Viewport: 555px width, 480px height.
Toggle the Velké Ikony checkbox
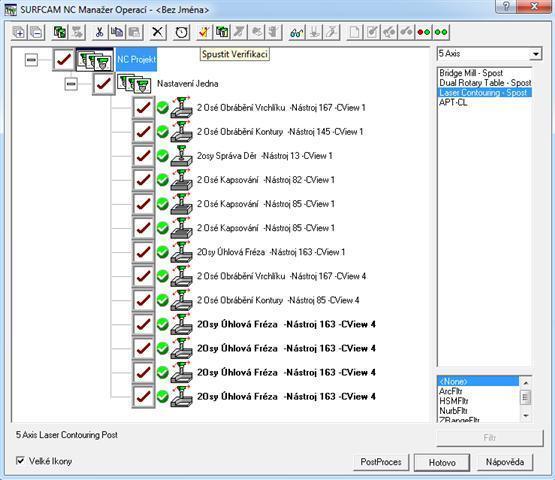coord(20,461)
